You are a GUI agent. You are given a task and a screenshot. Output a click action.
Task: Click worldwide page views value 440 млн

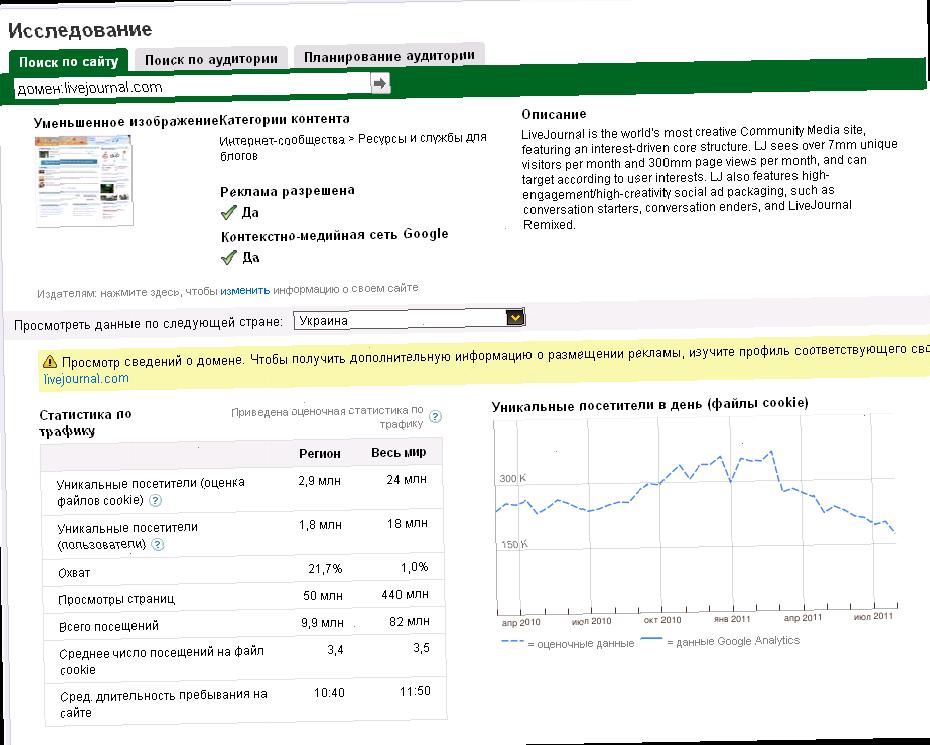click(x=405, y=594)
